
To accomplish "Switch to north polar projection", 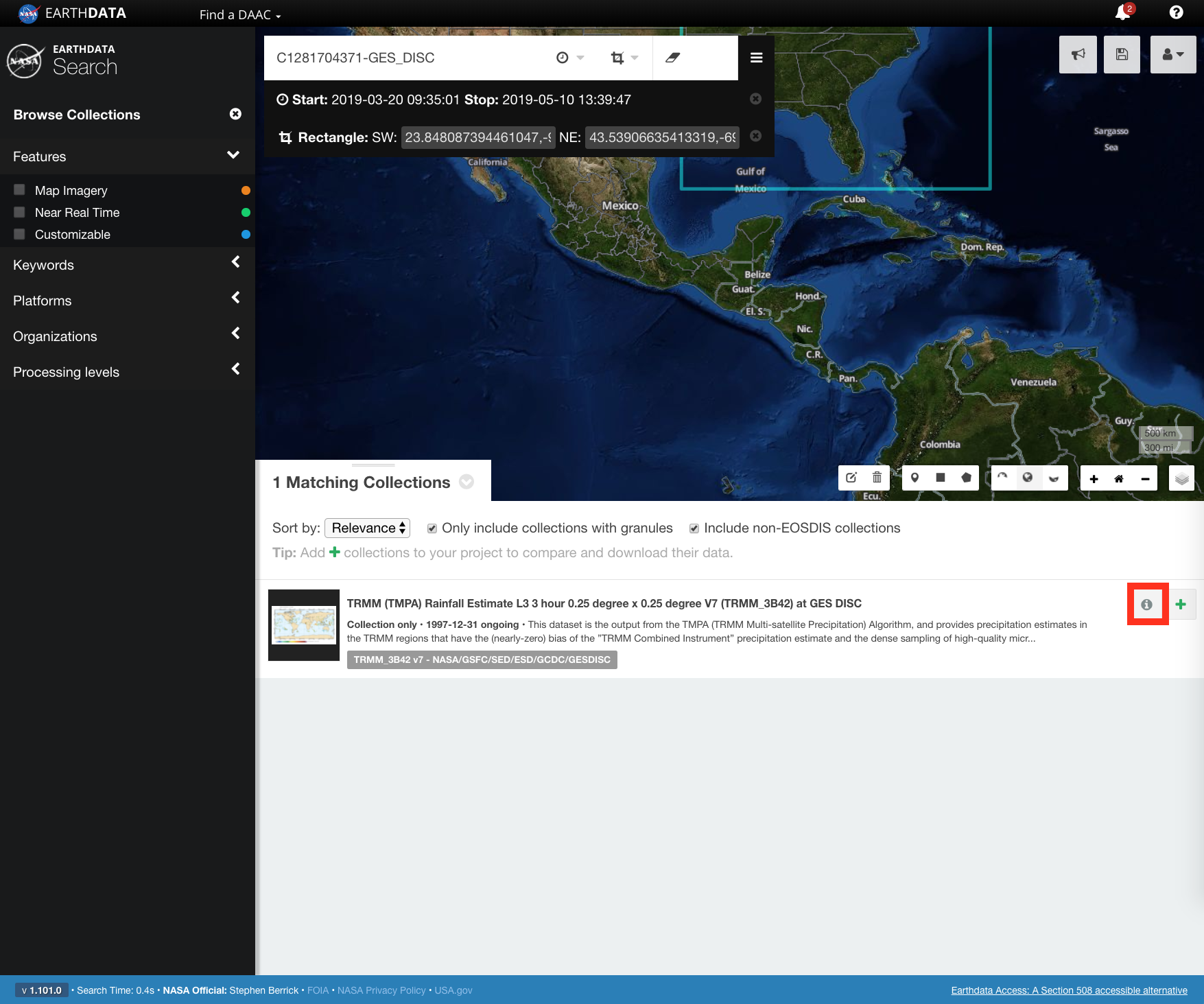I will [1002, 478].
